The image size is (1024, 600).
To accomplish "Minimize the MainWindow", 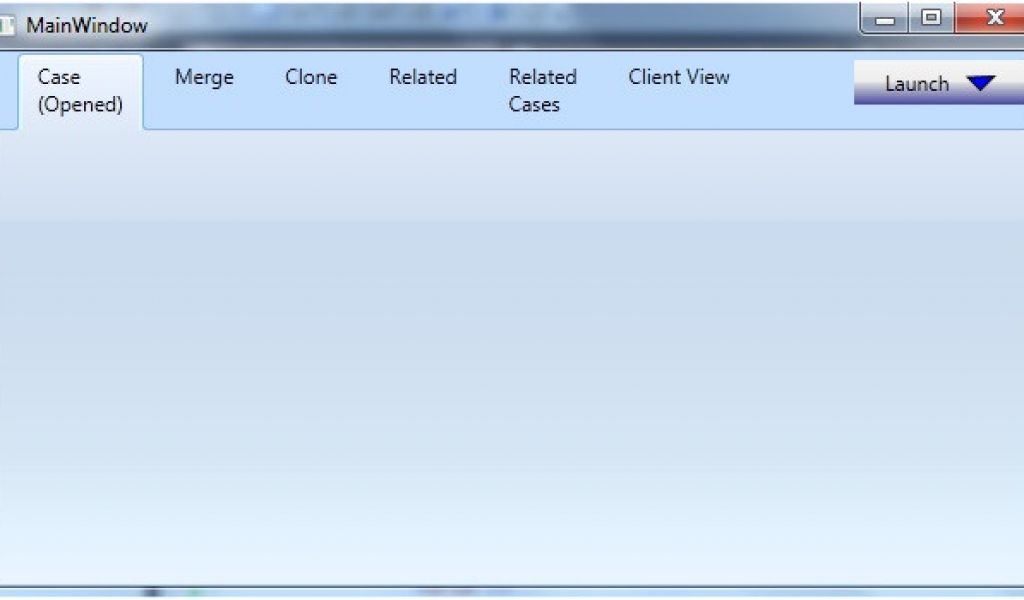I will point(884,17).
